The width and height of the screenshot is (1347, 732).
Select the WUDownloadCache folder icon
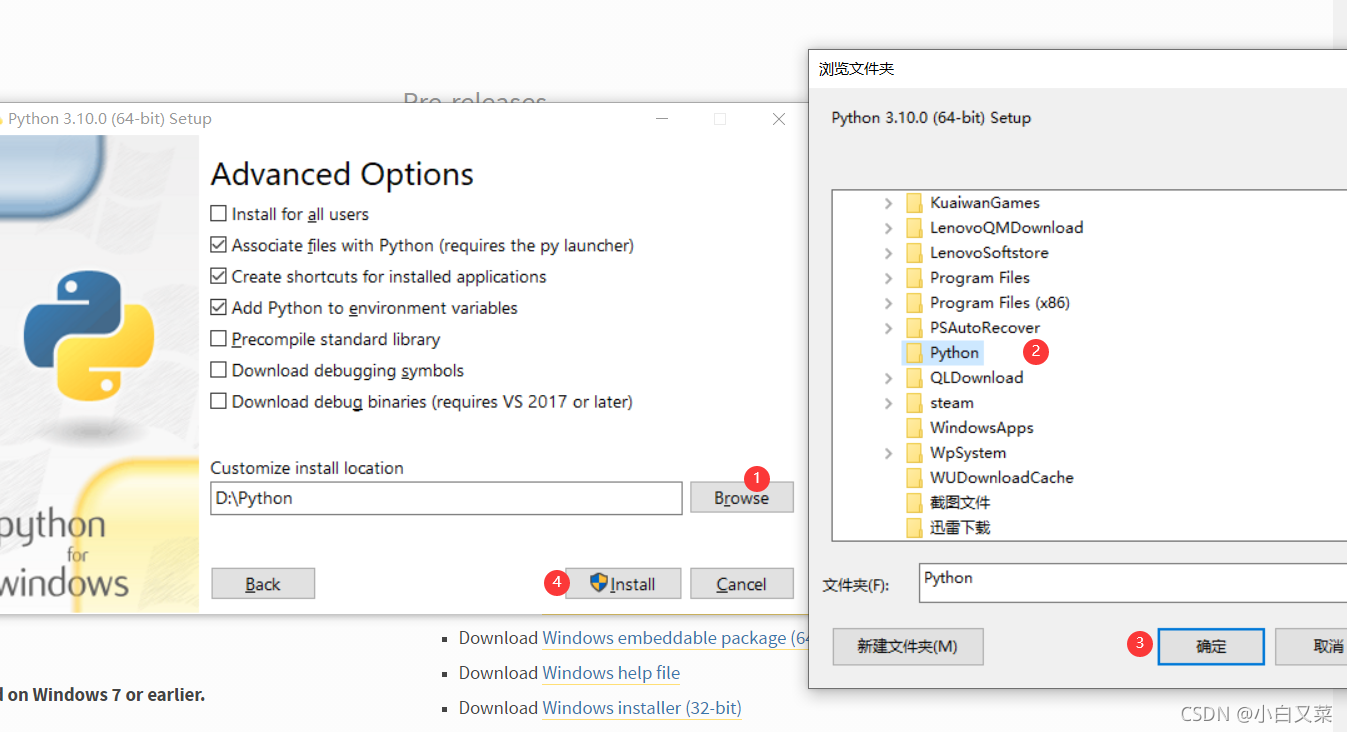pyautogui.click(x=914, y=478)
